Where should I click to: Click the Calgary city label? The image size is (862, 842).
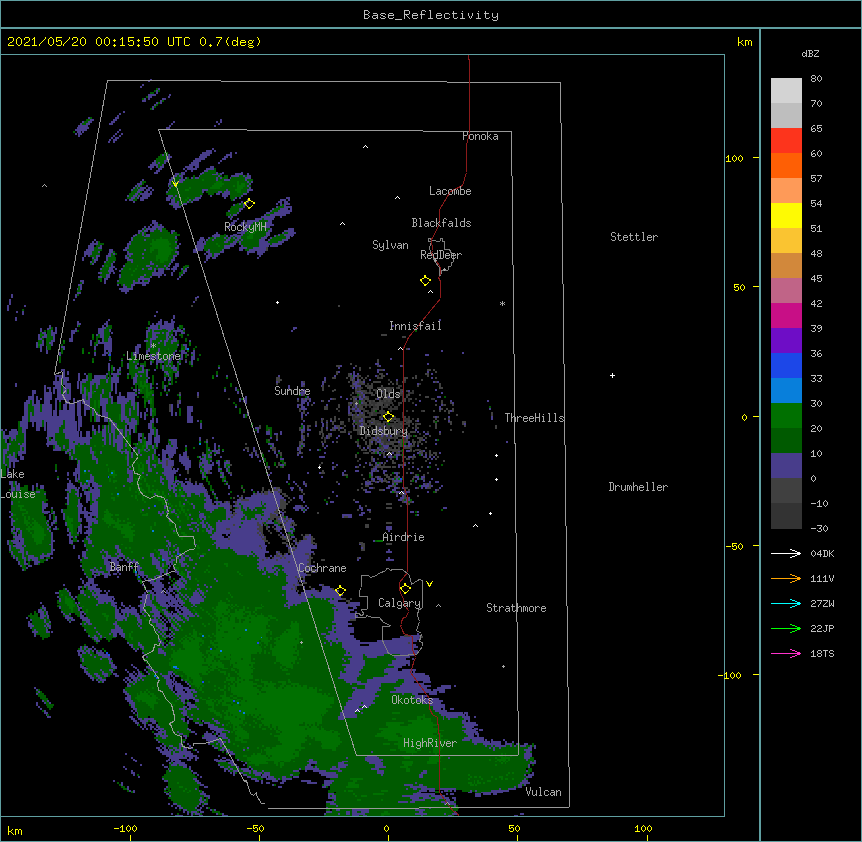400,603
